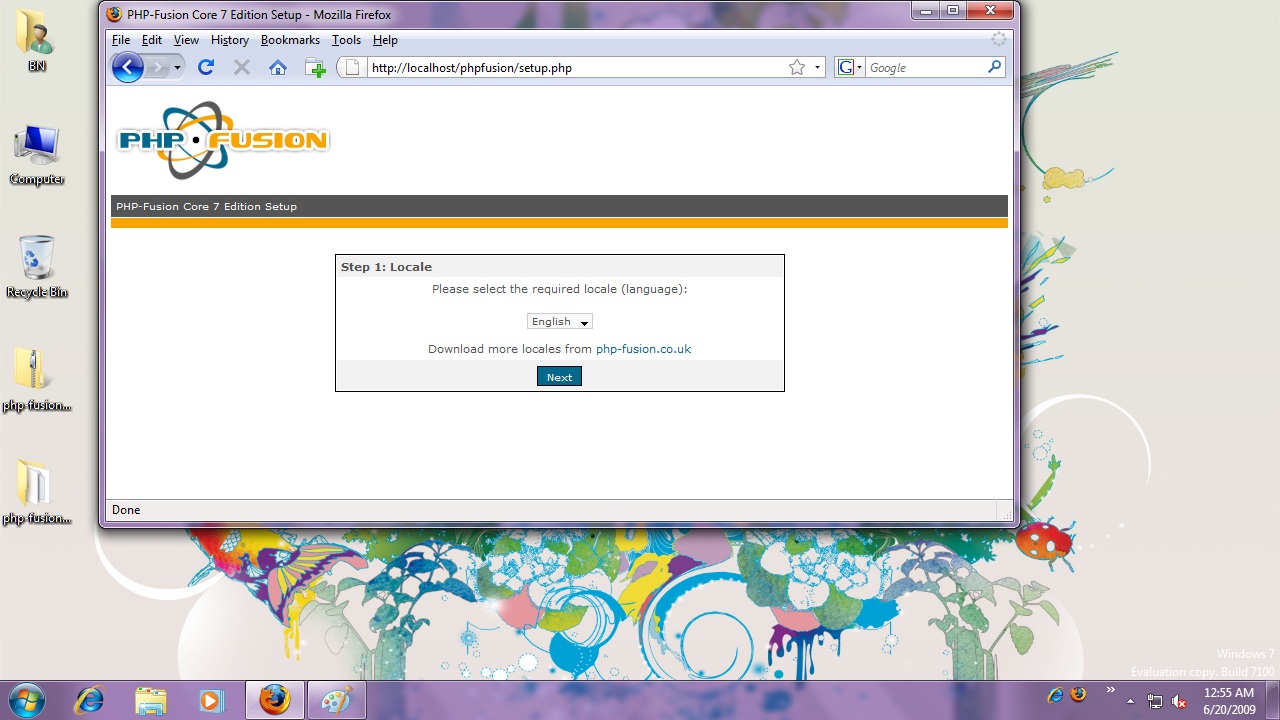Screen dimensions: 1280x720
Task: Bookmark page with the star icon
Action: tap(797, 67)
